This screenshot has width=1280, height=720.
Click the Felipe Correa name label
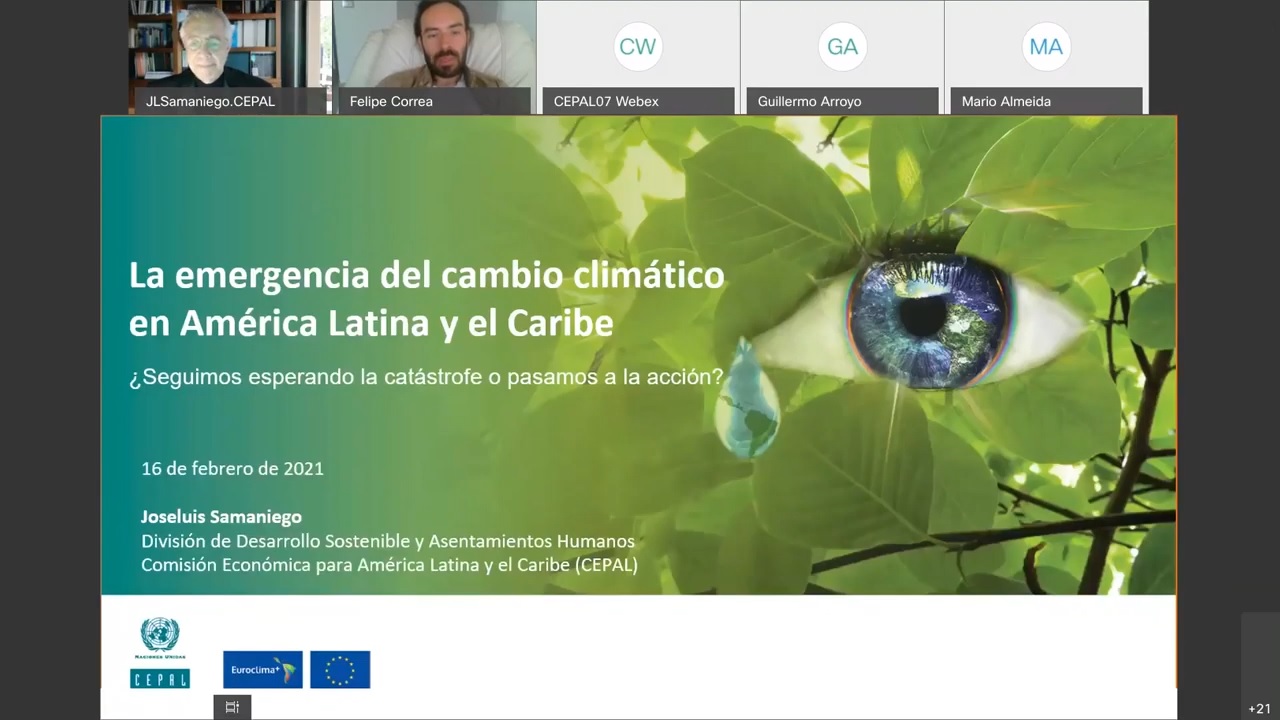coord(391,101)
